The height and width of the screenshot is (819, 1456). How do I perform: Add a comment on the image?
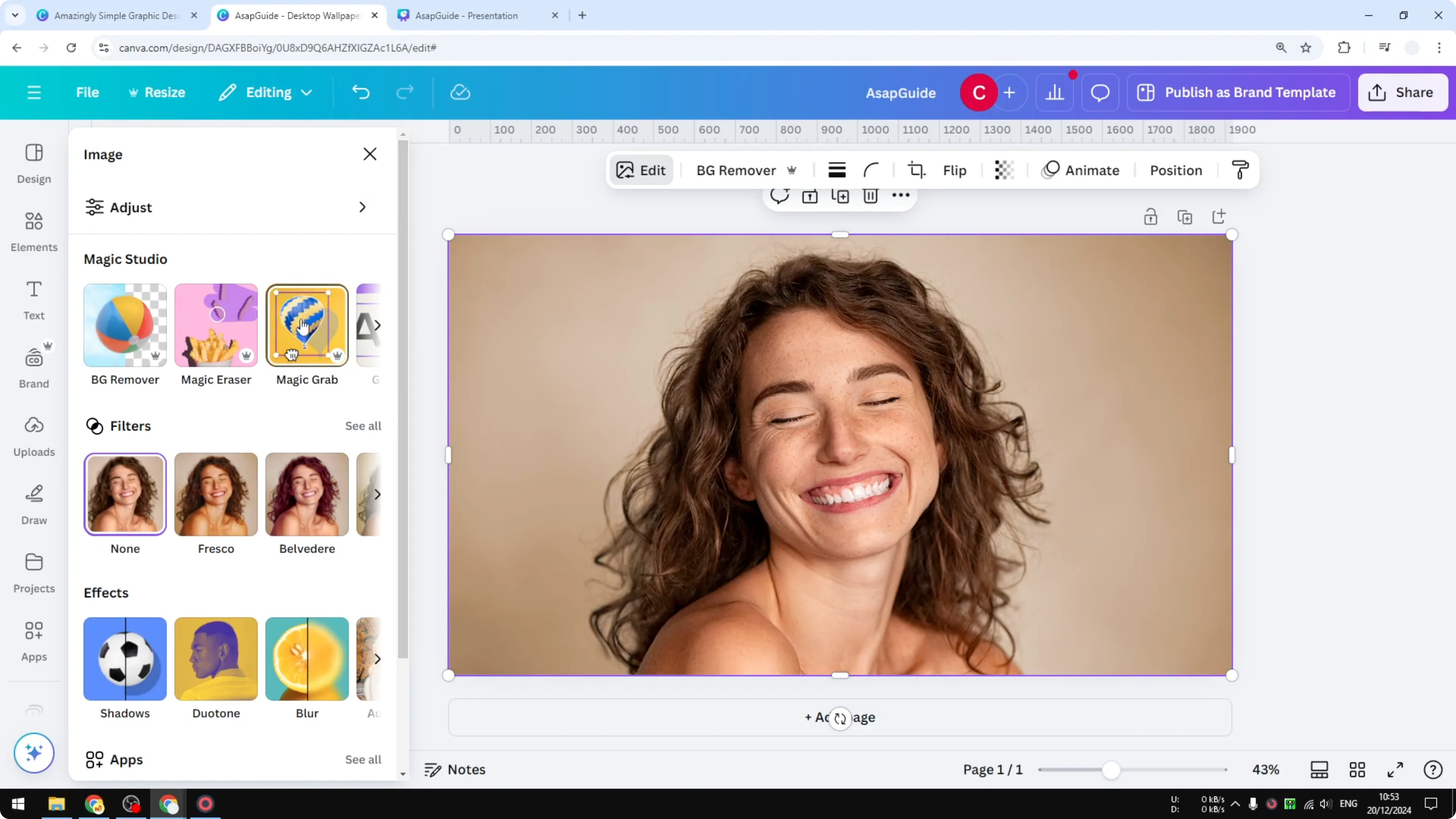click(x=780, y=196)
